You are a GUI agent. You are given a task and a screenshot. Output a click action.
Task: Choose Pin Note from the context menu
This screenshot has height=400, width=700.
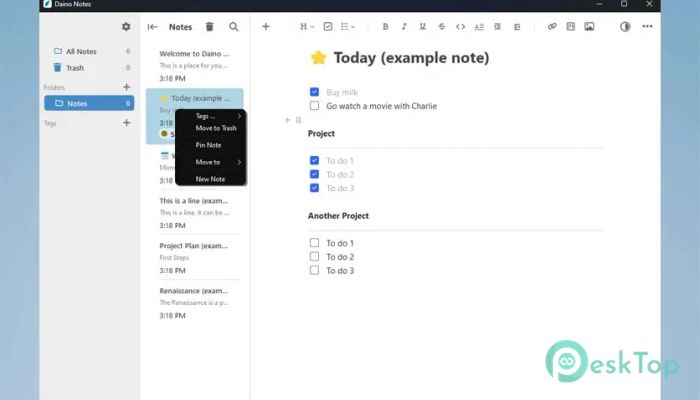(208, 145)
